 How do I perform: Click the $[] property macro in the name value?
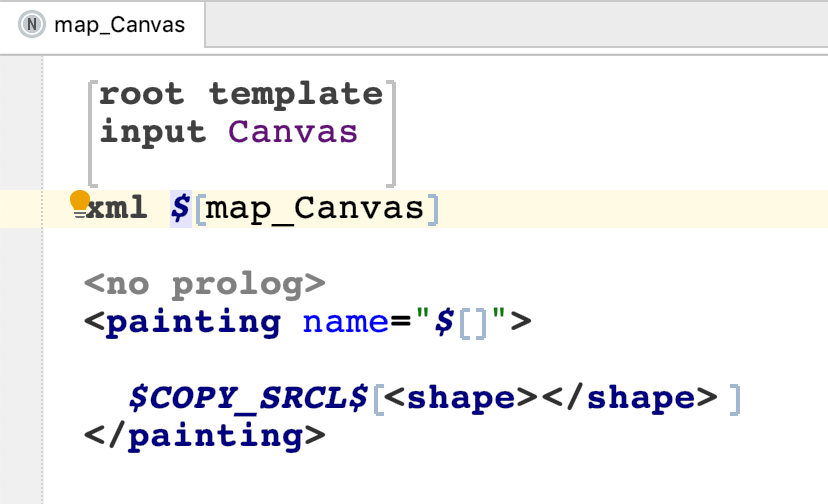point(460,322)
